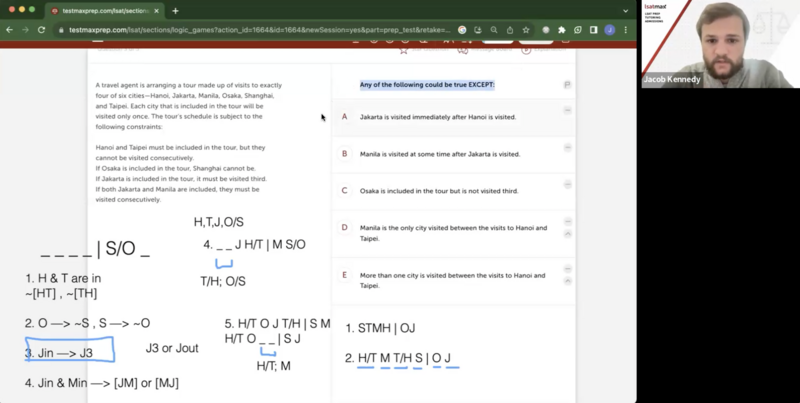
Task: Flag the question using the flag icon
Action: click(567, 85)
